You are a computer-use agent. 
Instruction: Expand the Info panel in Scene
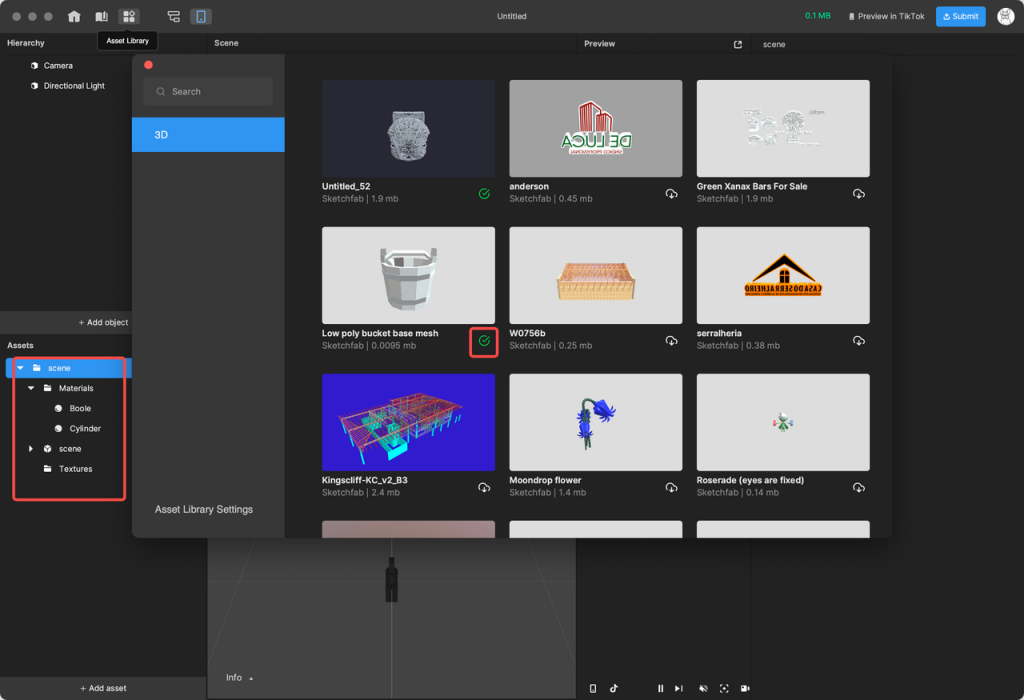[x=239, y=678]
